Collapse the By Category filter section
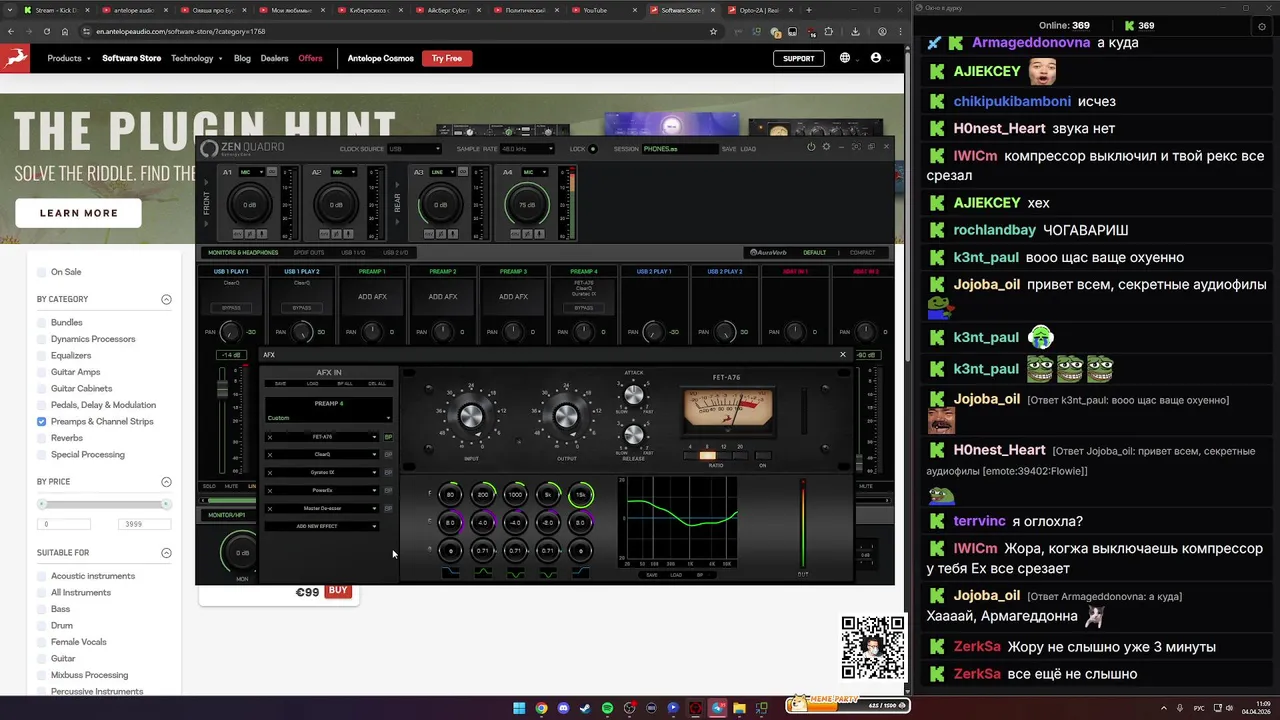The image size is (1280, 720). coord(166,299)
